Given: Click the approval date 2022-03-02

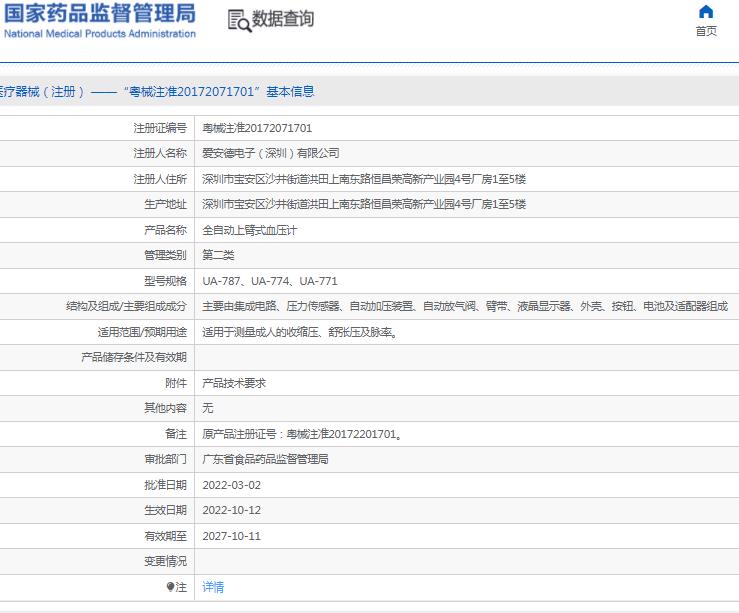Looking at the screenshot, I should pos(230,485).
